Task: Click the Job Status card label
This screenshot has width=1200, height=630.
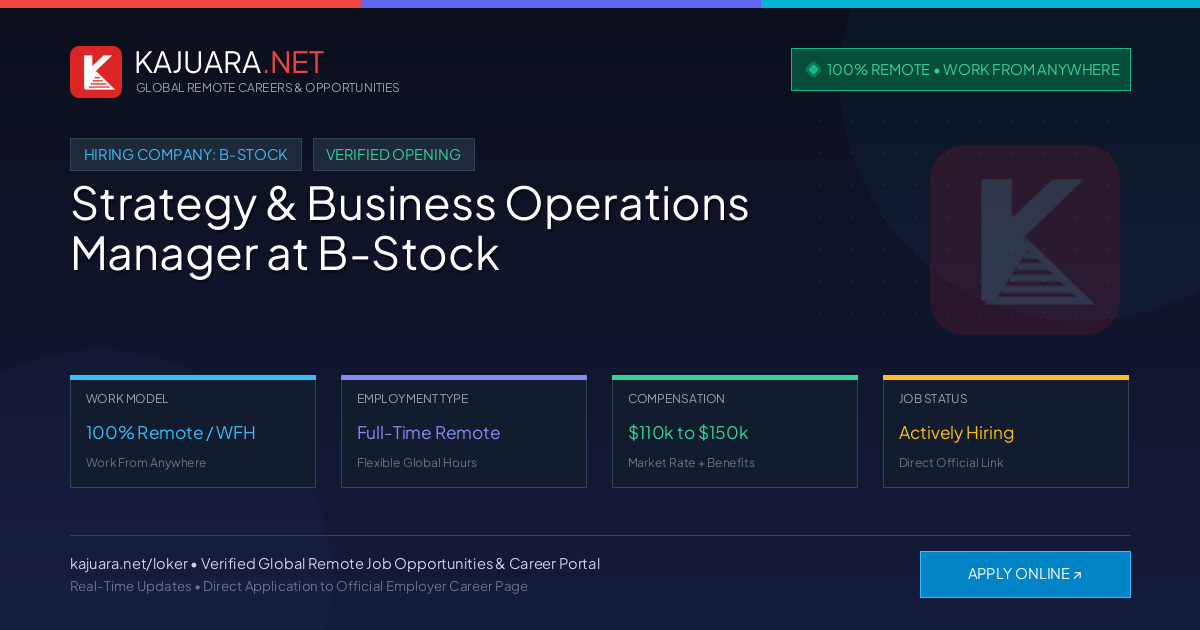Action: [x=933, y=398]
